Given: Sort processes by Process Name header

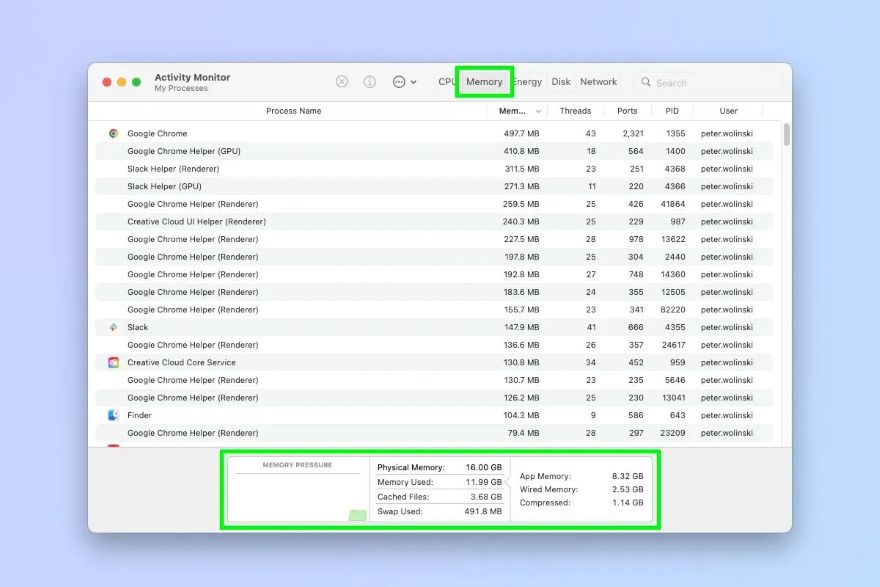Looking at the screenshot, I should pos(293,111).
